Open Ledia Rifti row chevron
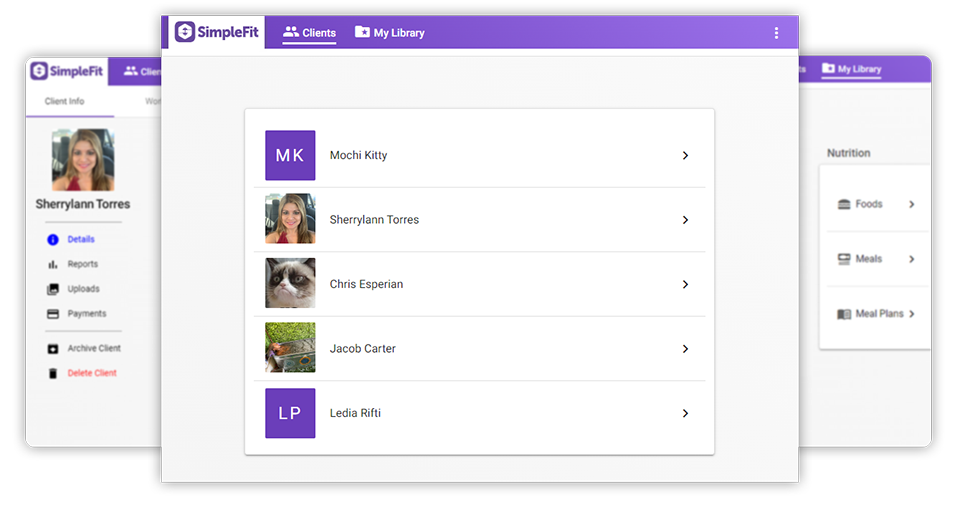Image resolution: width=960 pixels, height=505 pixels. (x=685, y=413)
